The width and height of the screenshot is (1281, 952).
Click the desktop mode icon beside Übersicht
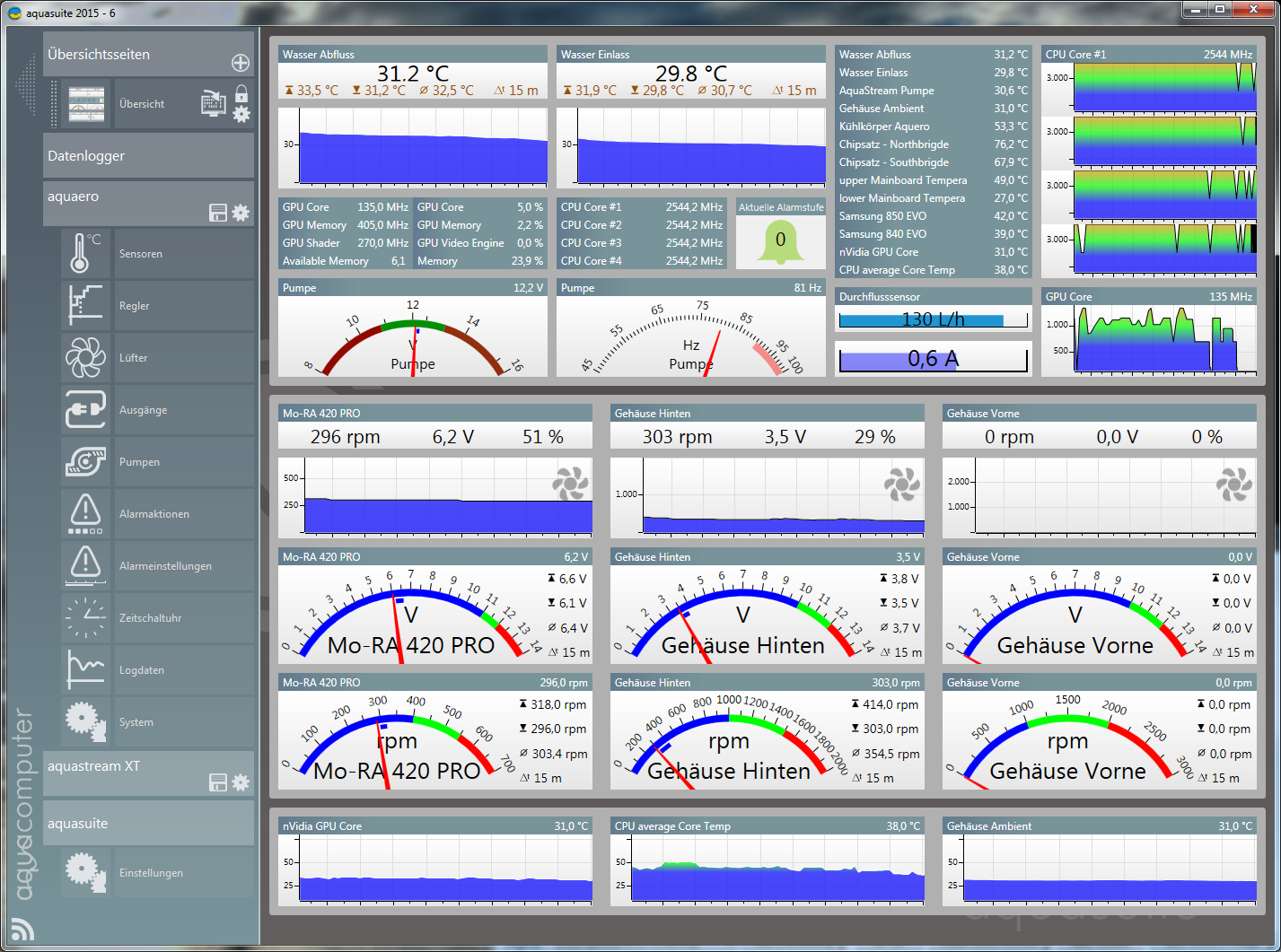coord(213,103)
